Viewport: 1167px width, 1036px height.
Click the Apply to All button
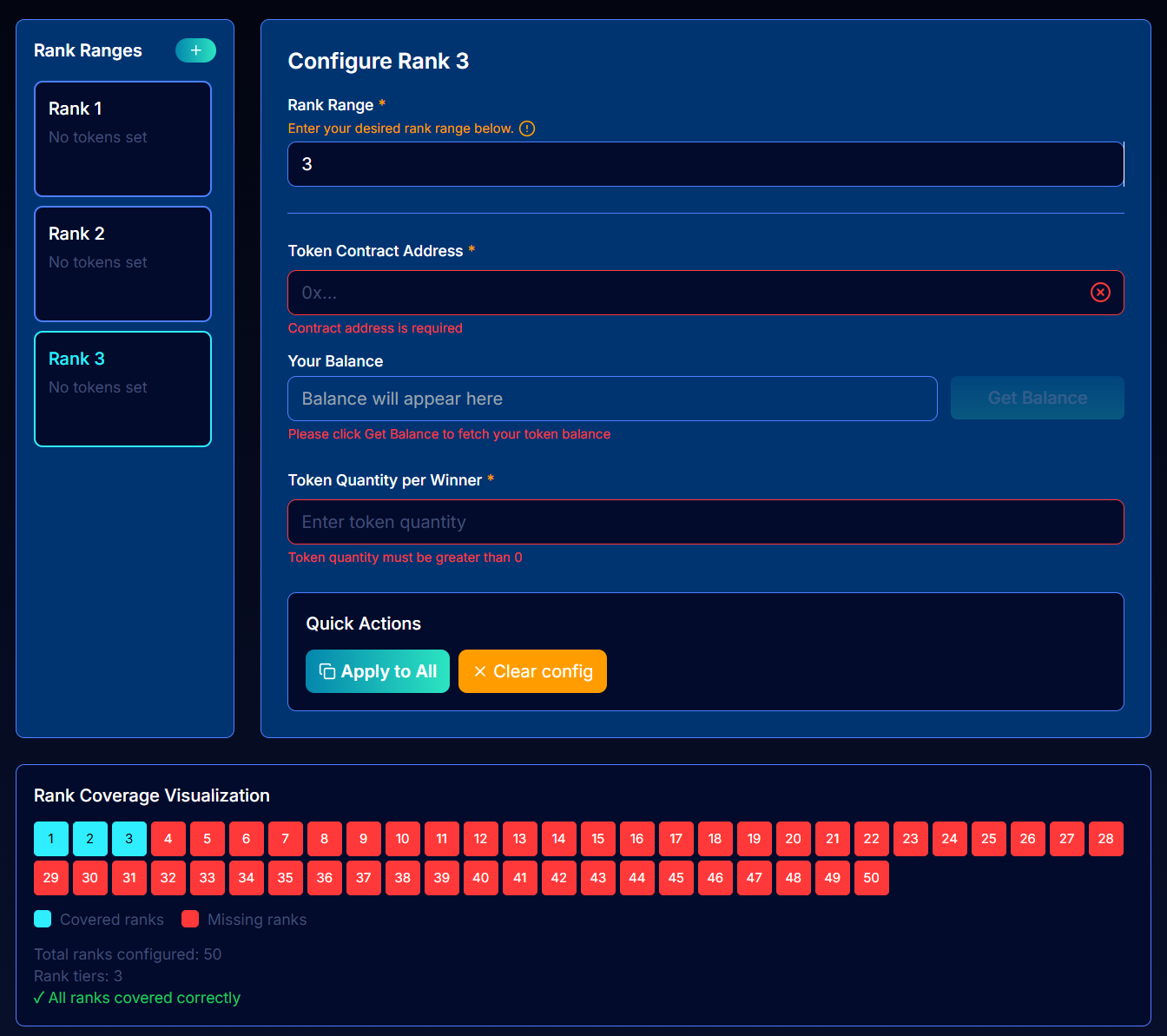378,671
